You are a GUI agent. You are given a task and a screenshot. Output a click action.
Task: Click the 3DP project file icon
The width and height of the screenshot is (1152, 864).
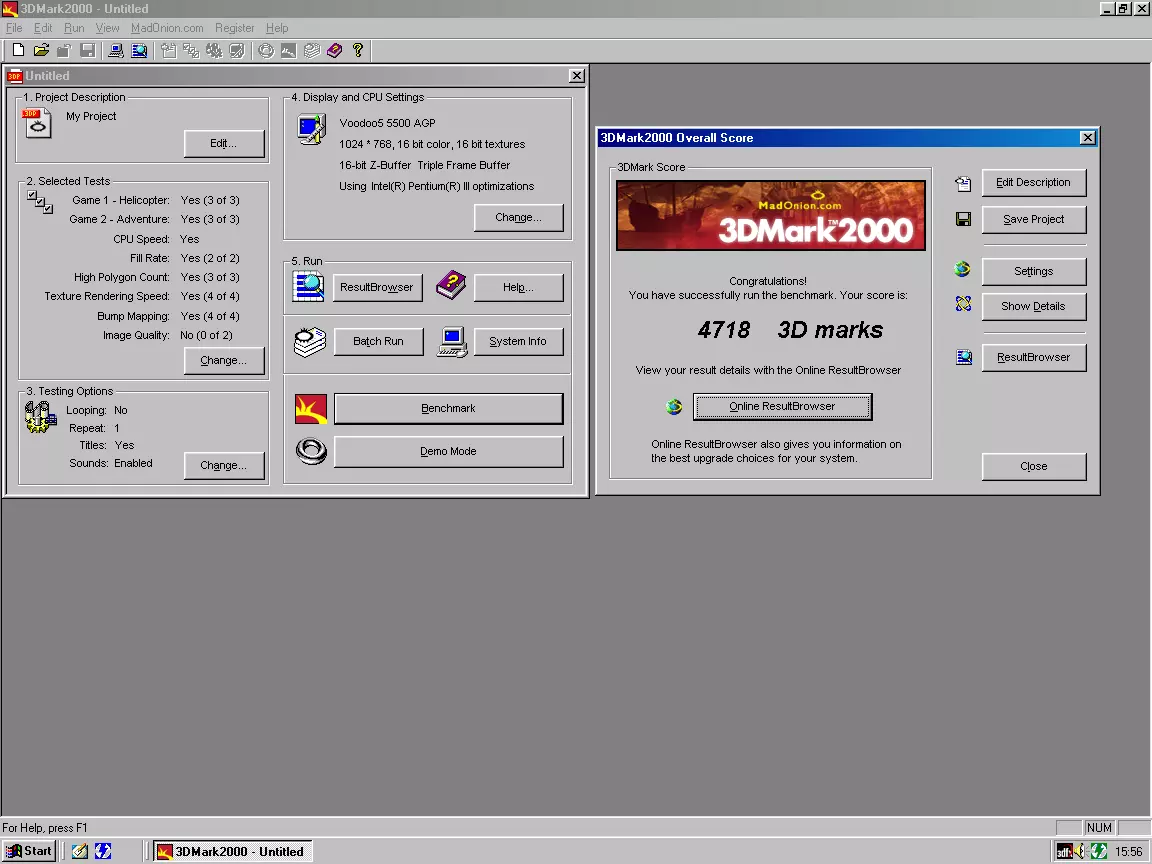(37, 123)
